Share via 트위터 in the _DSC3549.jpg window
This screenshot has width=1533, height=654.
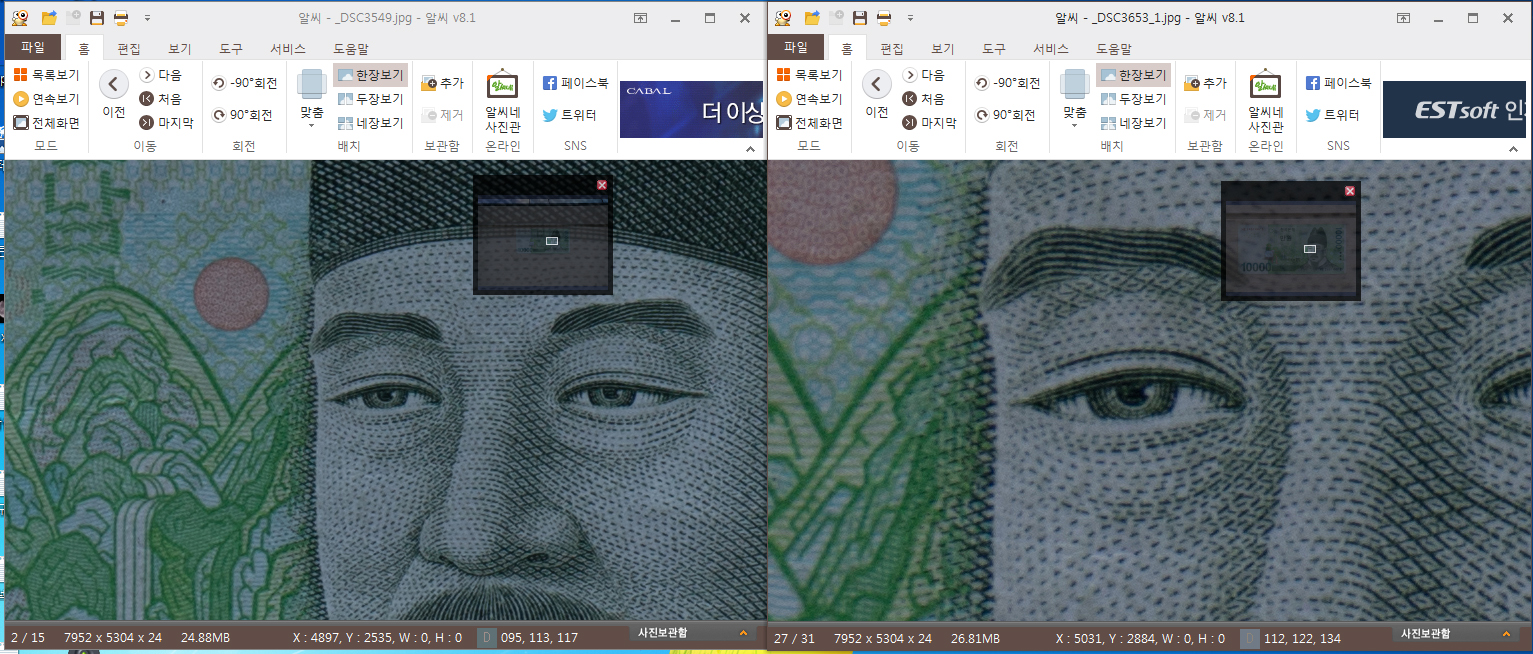click(569, 115)
